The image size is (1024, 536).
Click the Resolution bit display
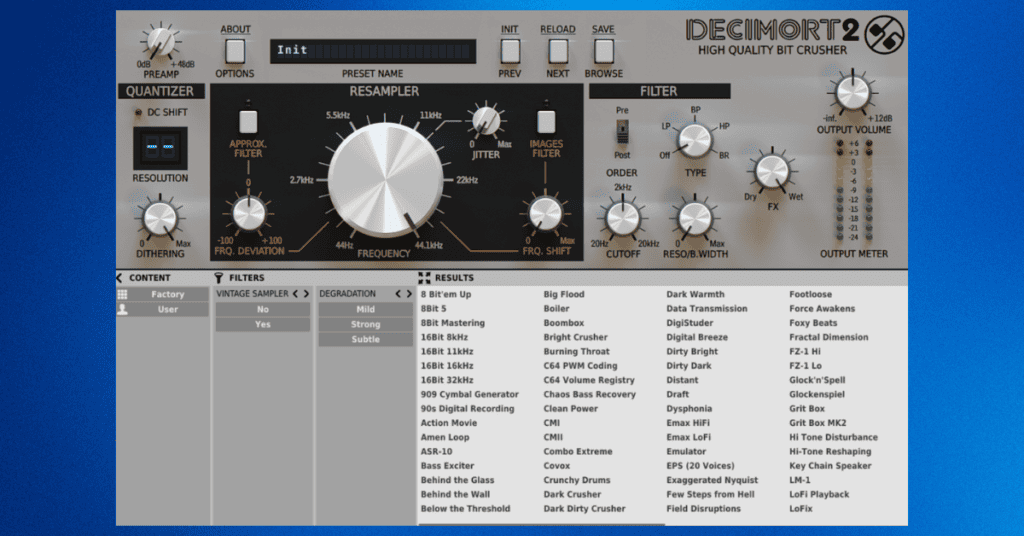160,147
